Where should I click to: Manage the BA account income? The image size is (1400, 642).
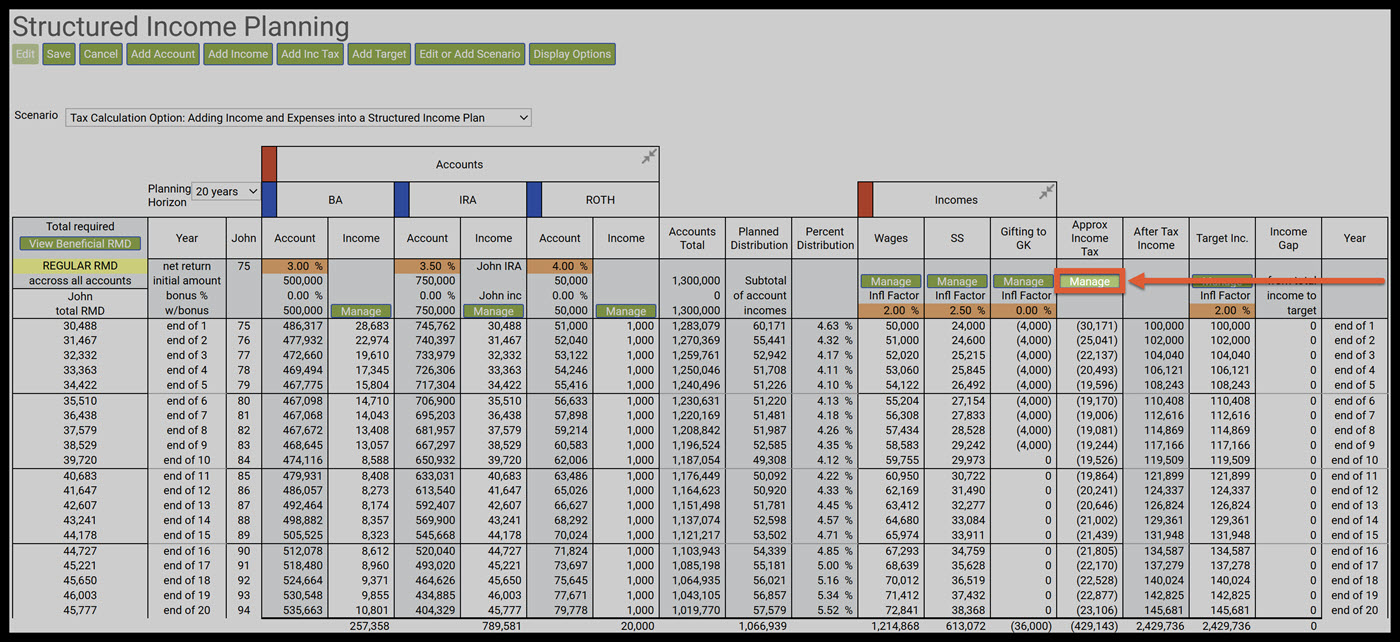click(361, 312)
